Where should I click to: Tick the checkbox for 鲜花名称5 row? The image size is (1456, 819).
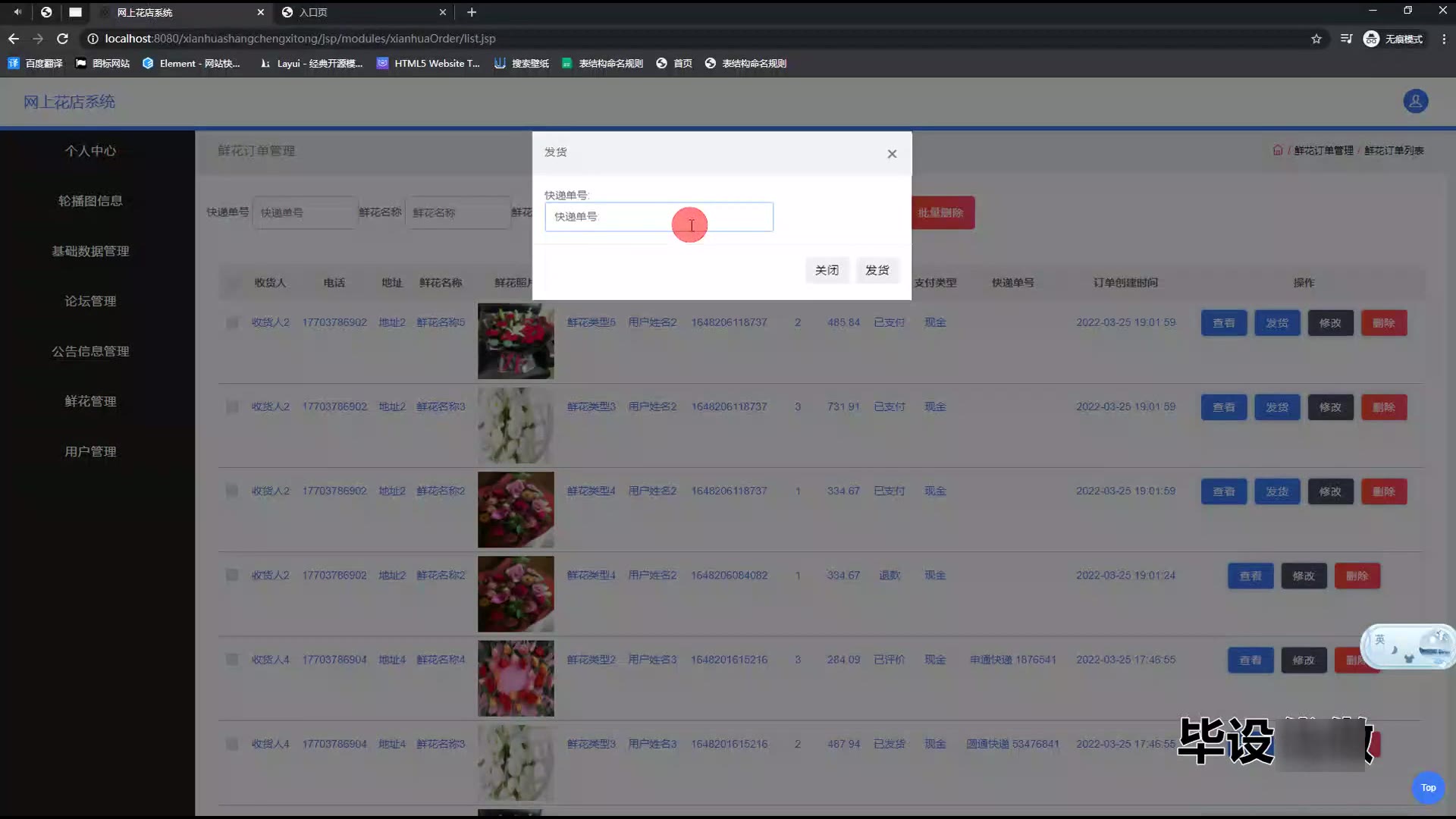[232, 322]
